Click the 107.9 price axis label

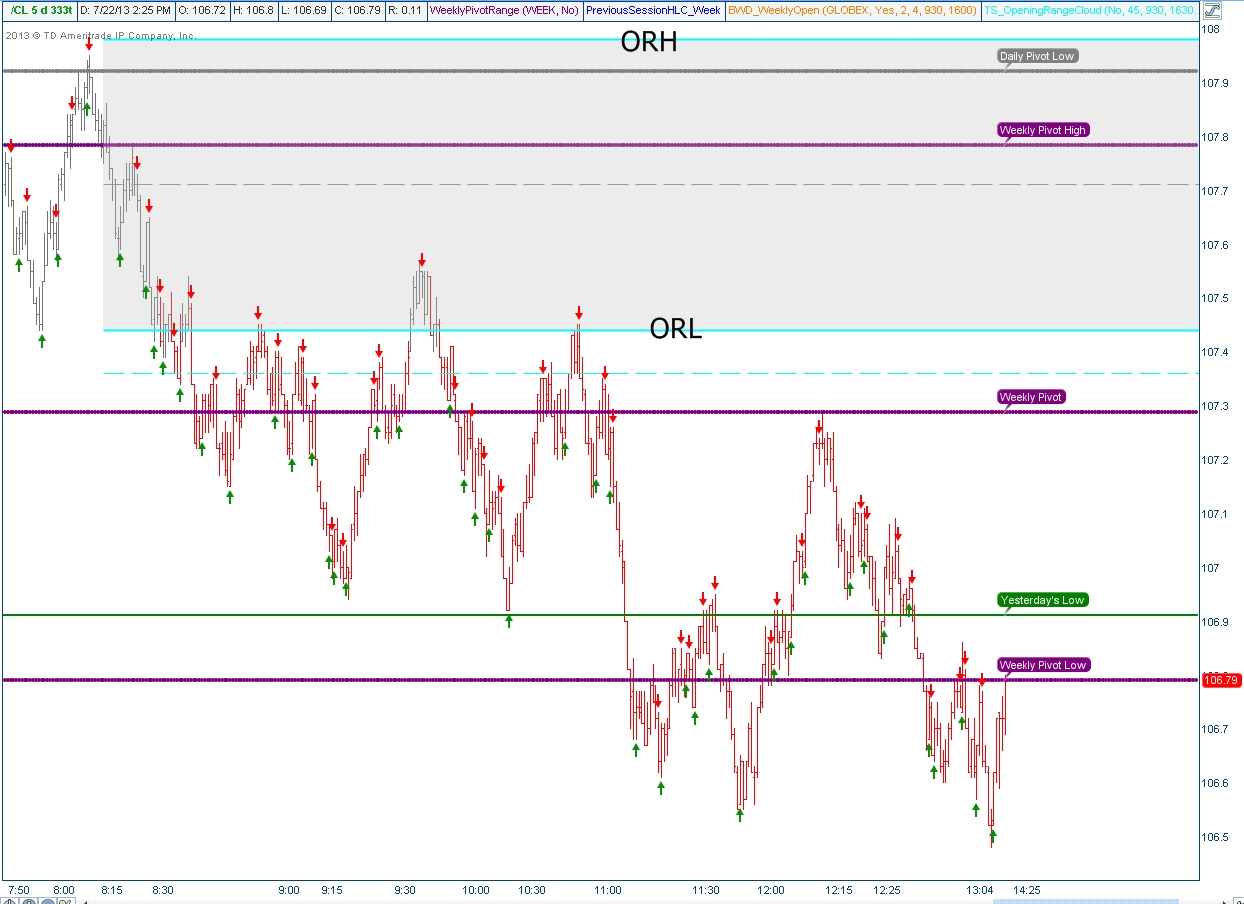1217,83
